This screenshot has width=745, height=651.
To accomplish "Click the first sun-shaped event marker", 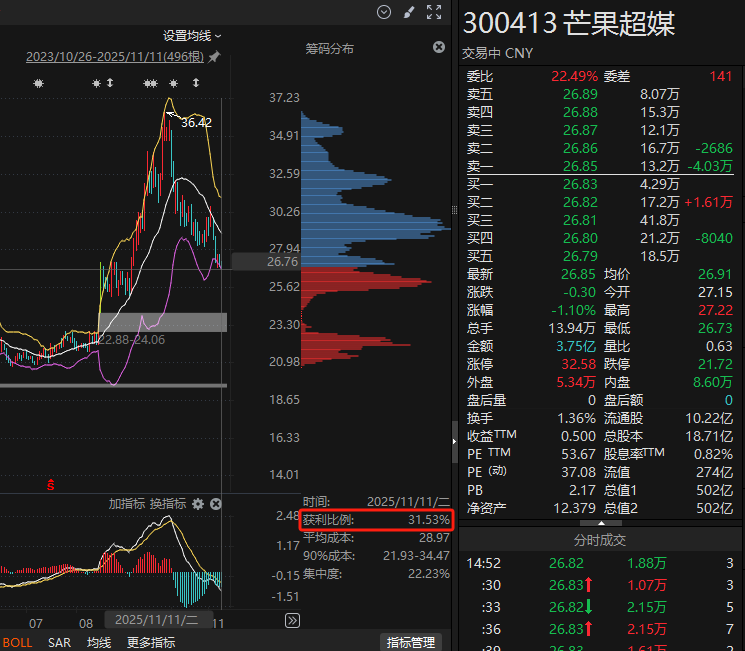I will [38, 84].
